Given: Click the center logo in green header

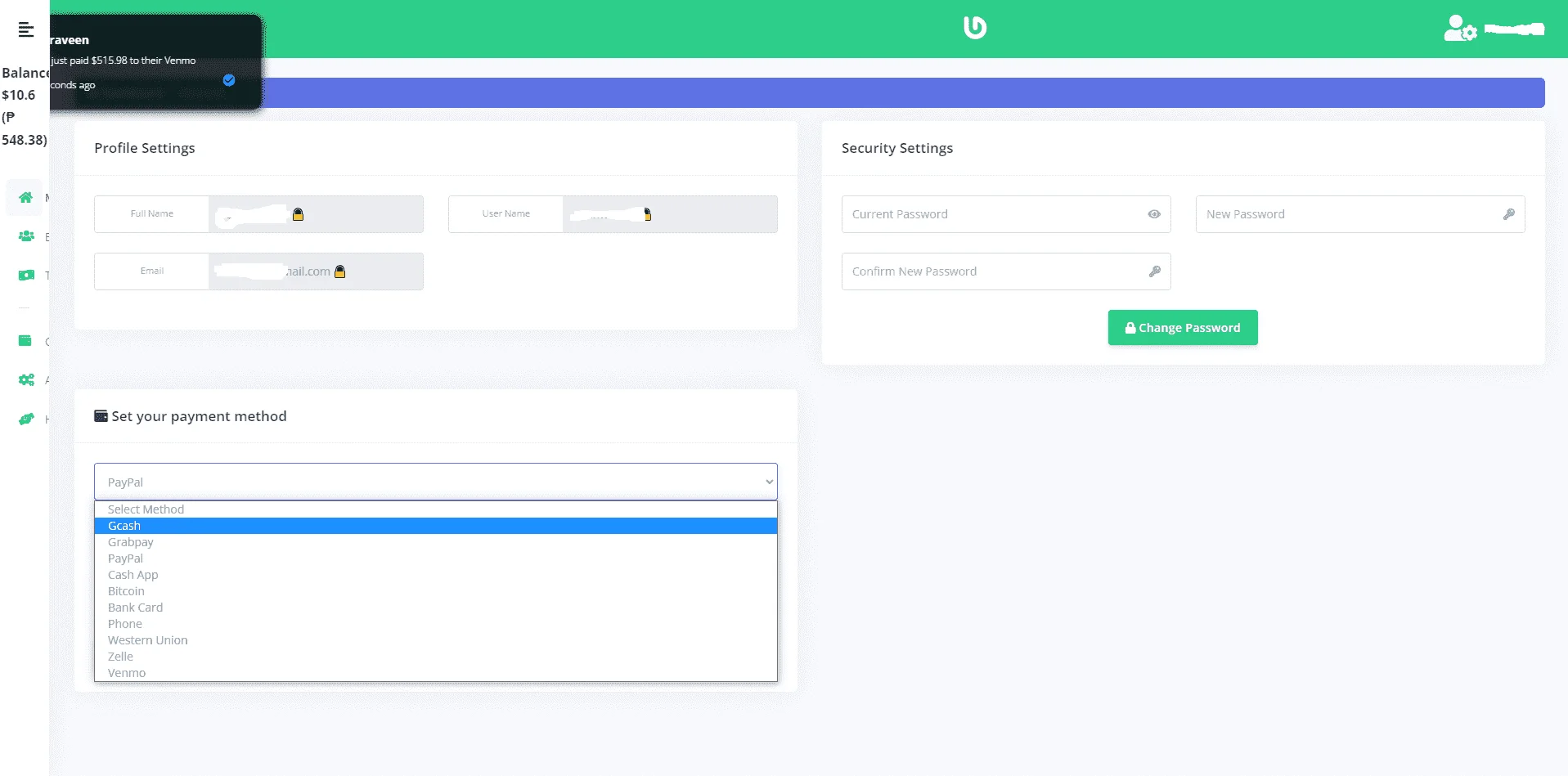Looking at the screenshot, I should (x=975, y=28).
